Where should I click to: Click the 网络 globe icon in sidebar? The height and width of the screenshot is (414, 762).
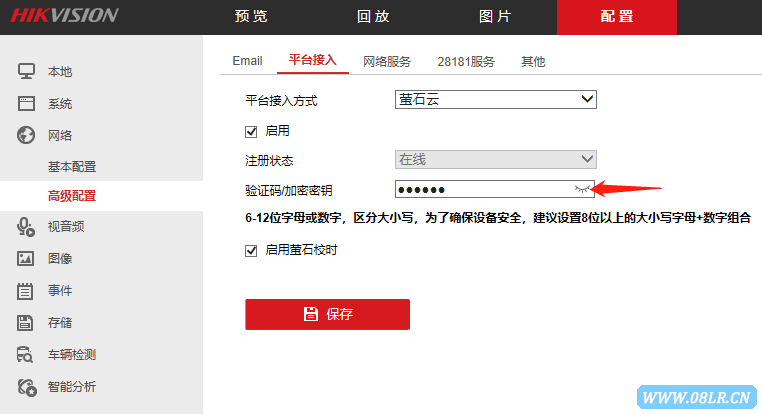[27, 135]
